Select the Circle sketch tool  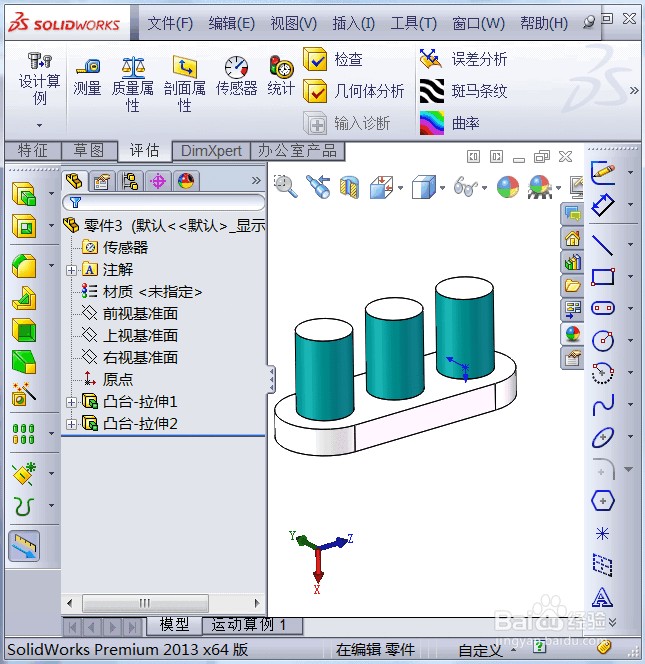tap(603, 340)
